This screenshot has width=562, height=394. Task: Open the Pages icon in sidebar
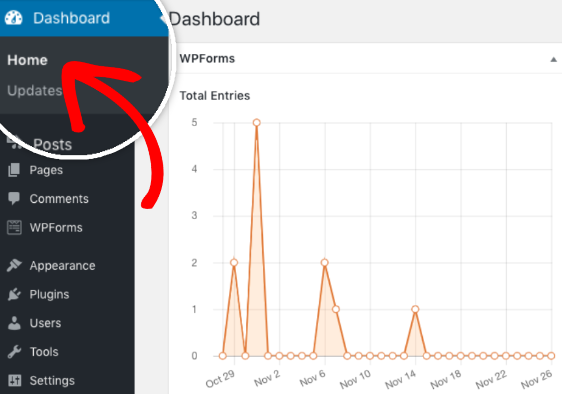click(14, 170)
